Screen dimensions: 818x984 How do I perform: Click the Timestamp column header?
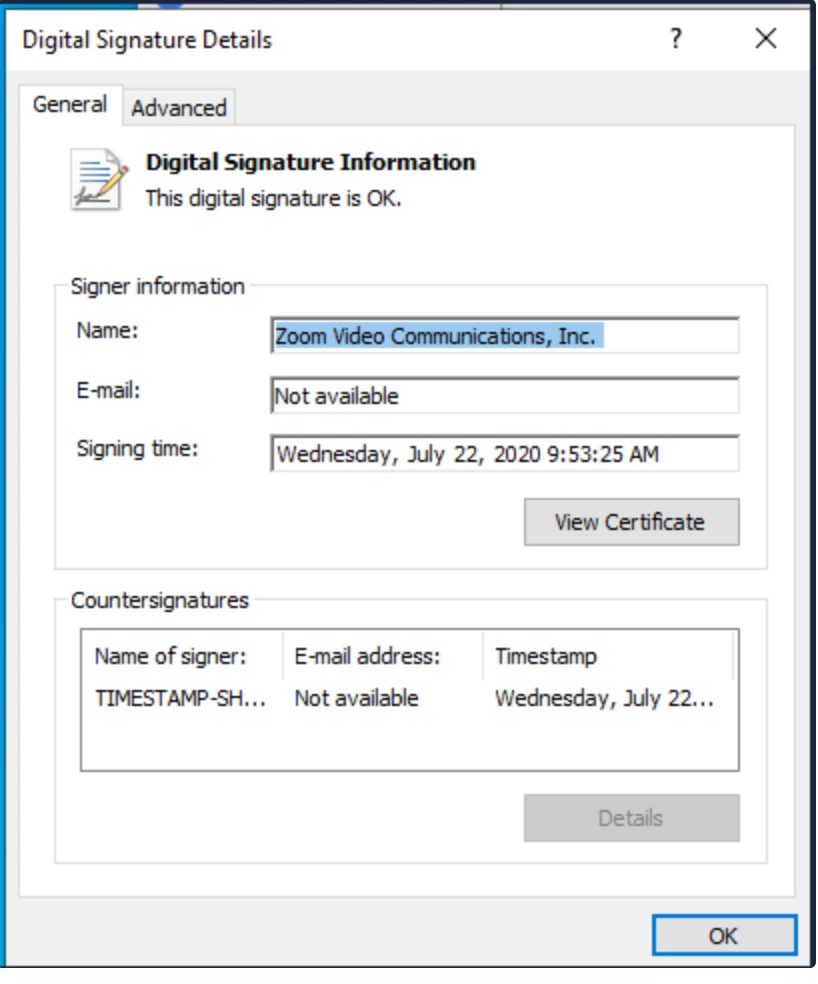click(x=608, y=656)
